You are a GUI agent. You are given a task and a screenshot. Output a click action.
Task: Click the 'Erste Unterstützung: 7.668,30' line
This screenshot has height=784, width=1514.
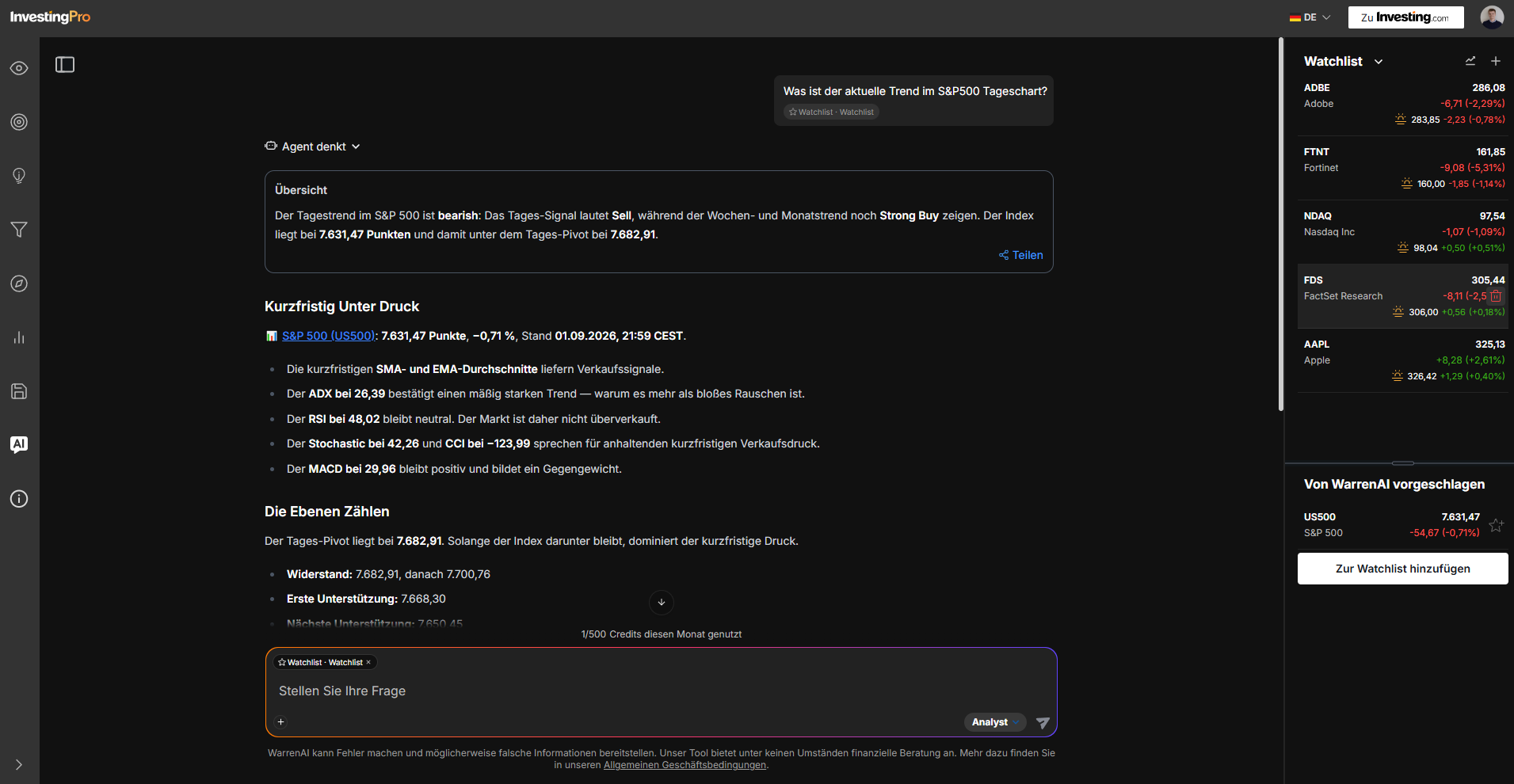pyautogui.click(x=366, y=599)
